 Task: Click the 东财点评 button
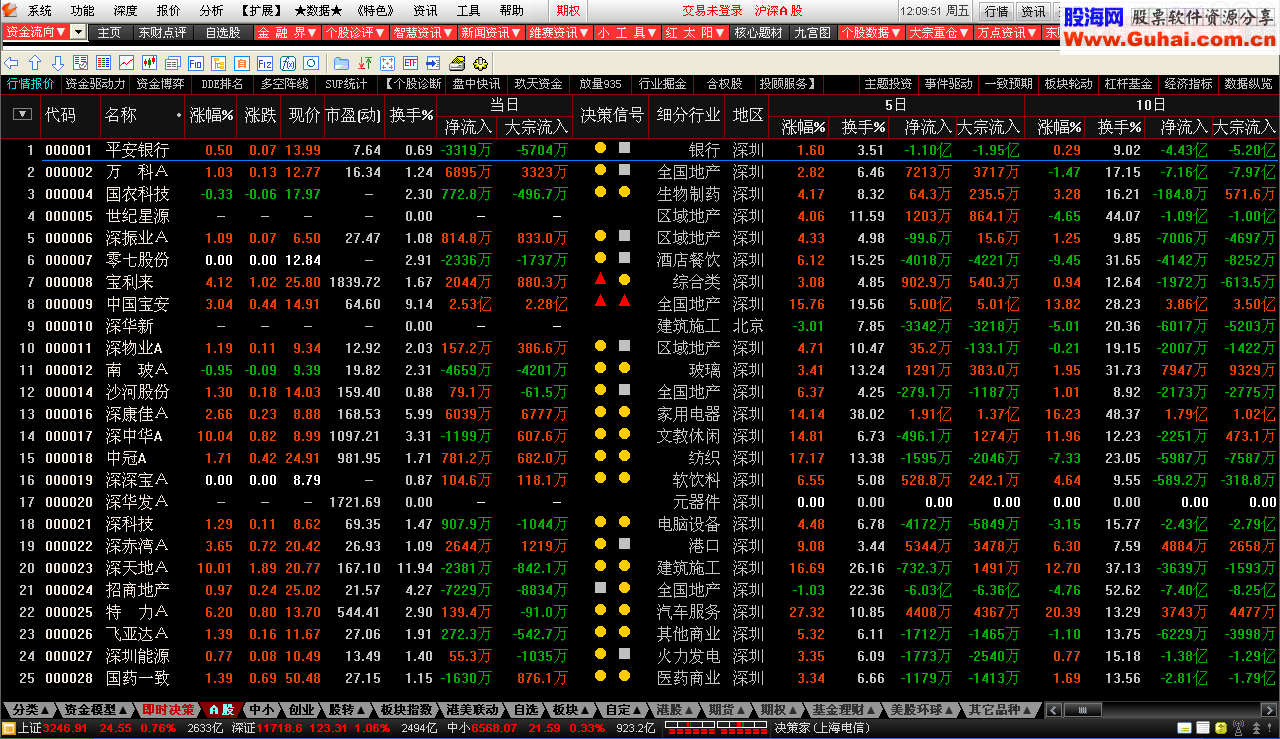(x=162, y=32)
